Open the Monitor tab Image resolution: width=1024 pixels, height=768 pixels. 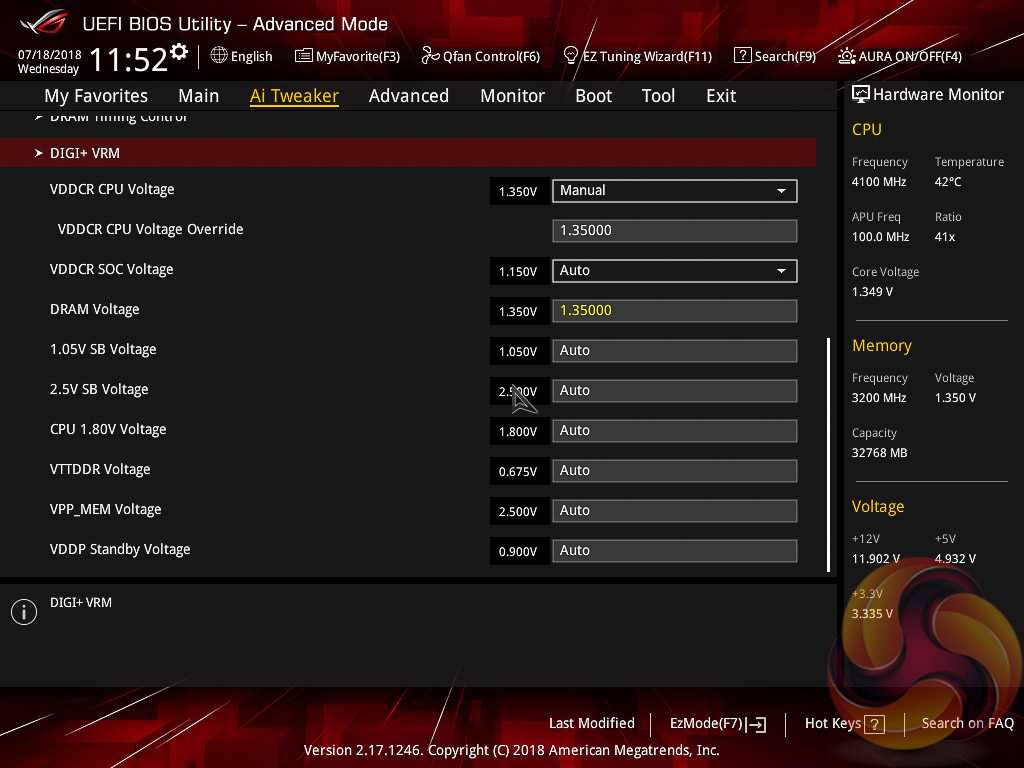click(x=513, y=96)
